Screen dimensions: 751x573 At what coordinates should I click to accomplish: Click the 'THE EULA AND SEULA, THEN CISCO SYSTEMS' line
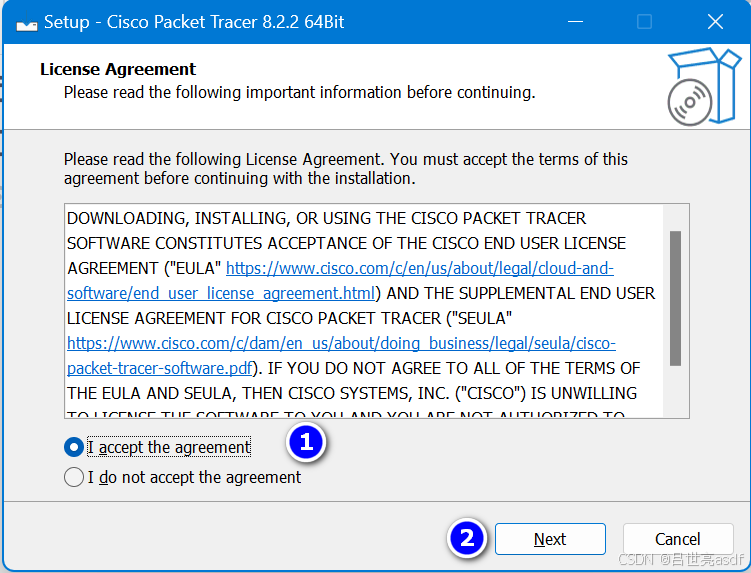click(x=352, y=393)
